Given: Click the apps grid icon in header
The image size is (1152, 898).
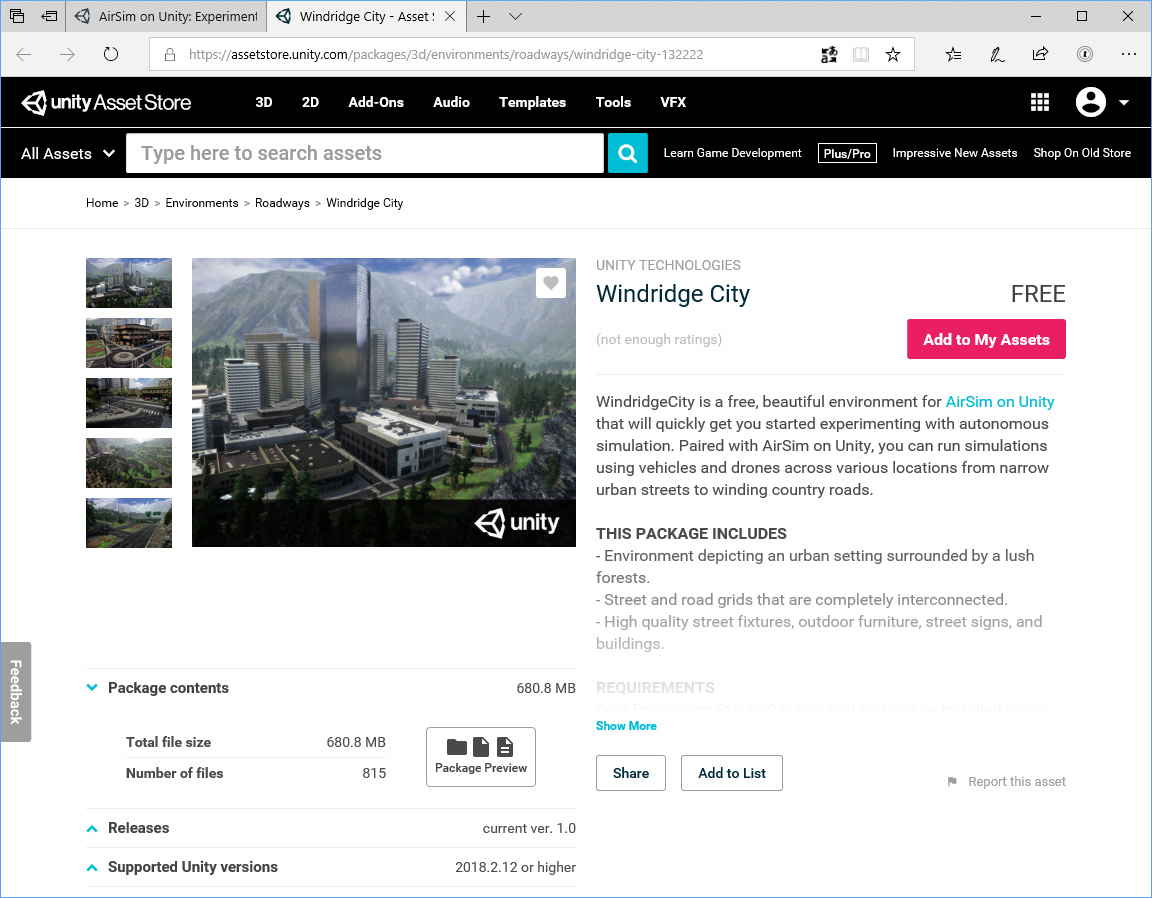Looking at the screenshot, I should coord(1040,101).
